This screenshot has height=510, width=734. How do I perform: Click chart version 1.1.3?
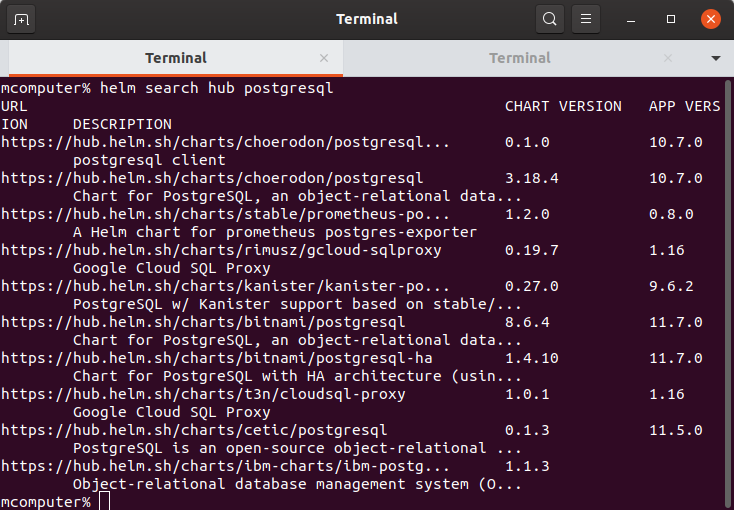pyautogui.click(x=527, y=466)
